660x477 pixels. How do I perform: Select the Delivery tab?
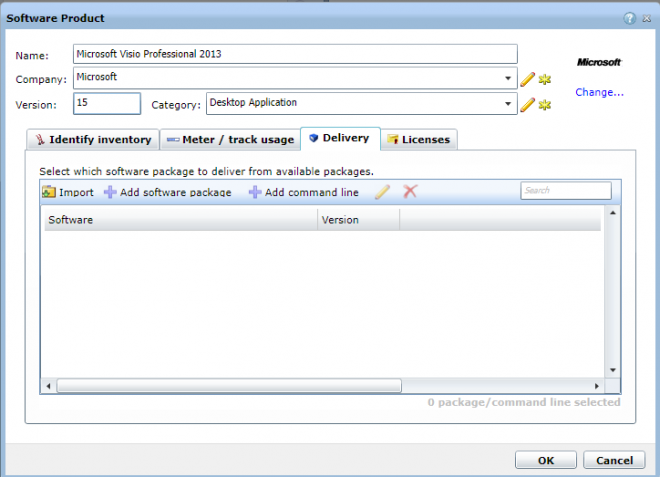[x=340, y=138]
